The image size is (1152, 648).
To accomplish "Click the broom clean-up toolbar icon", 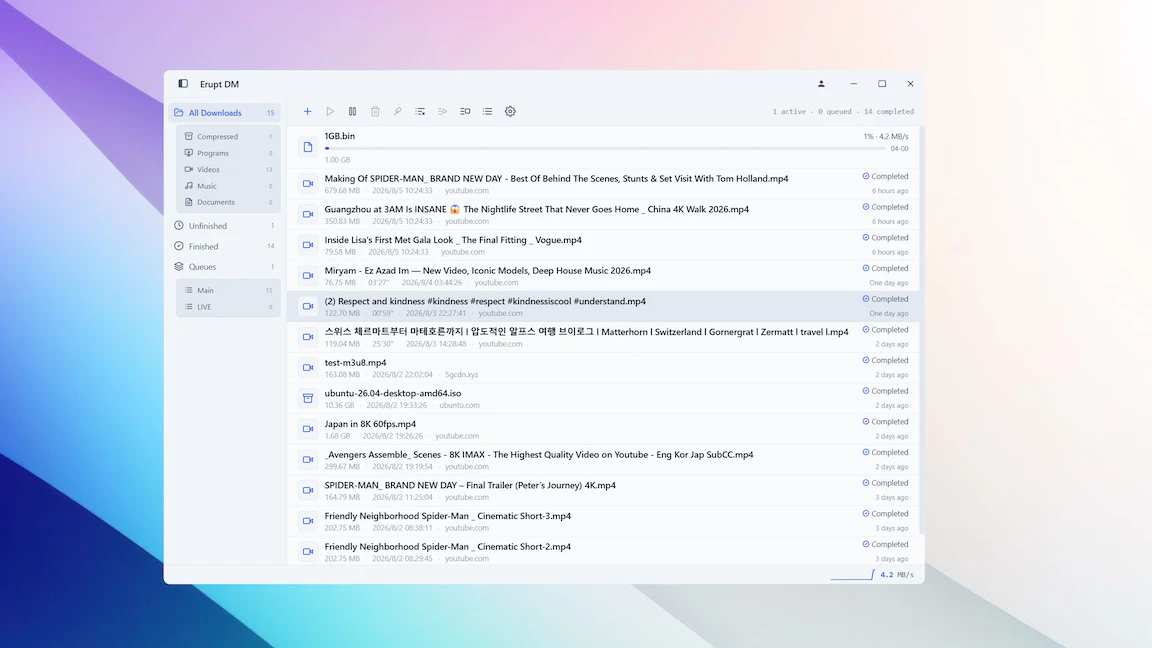I will (x=397, y=112).
